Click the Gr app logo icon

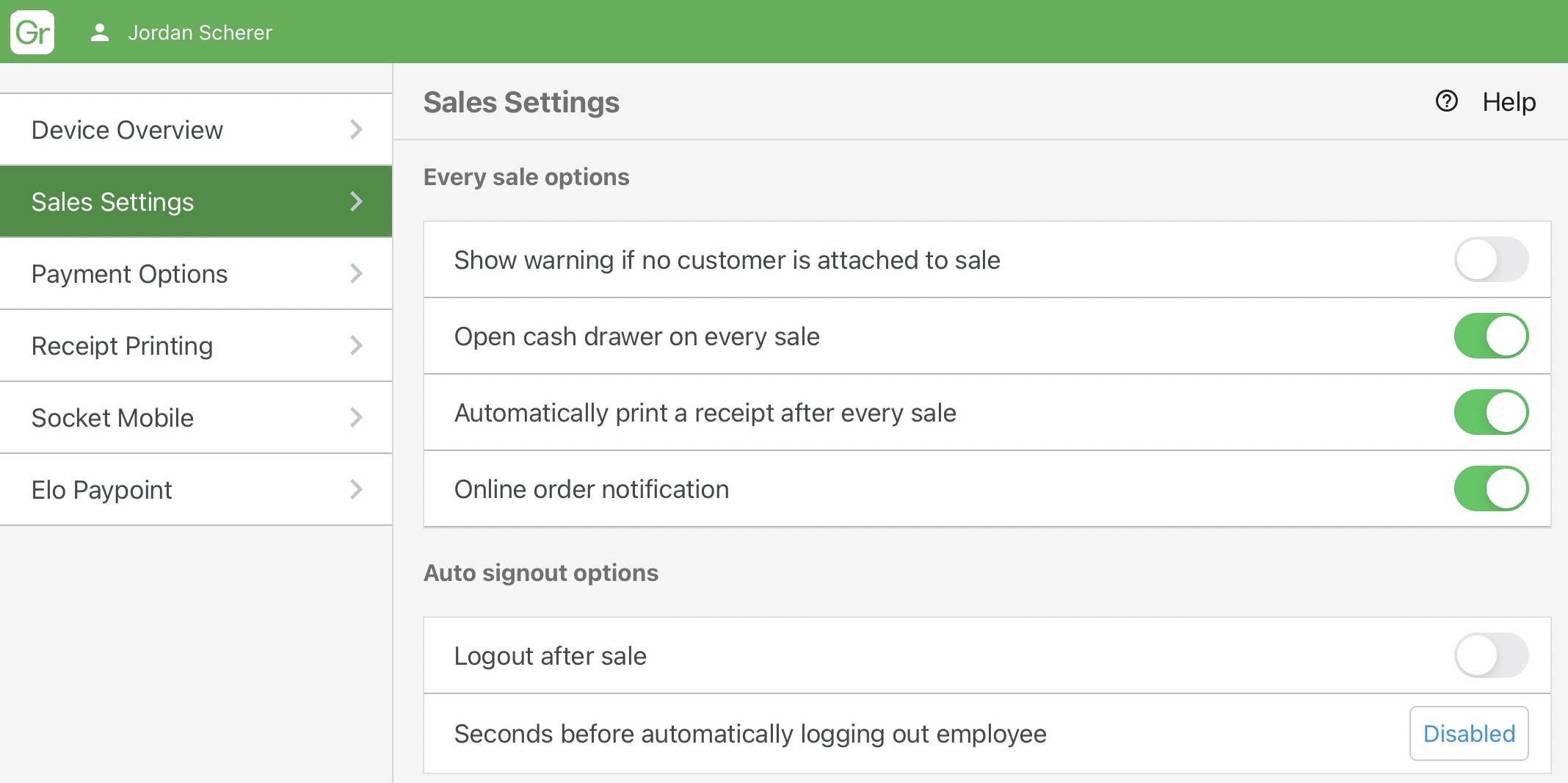32,32
